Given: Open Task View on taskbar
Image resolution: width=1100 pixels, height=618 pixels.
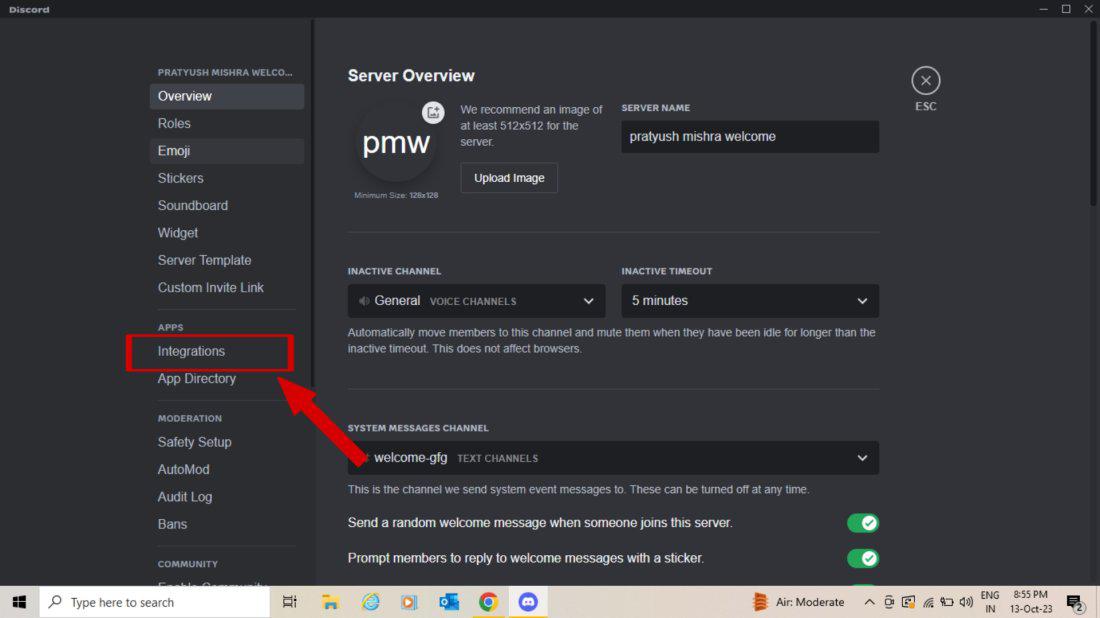Looking at the screenshot, I should 289,602.
